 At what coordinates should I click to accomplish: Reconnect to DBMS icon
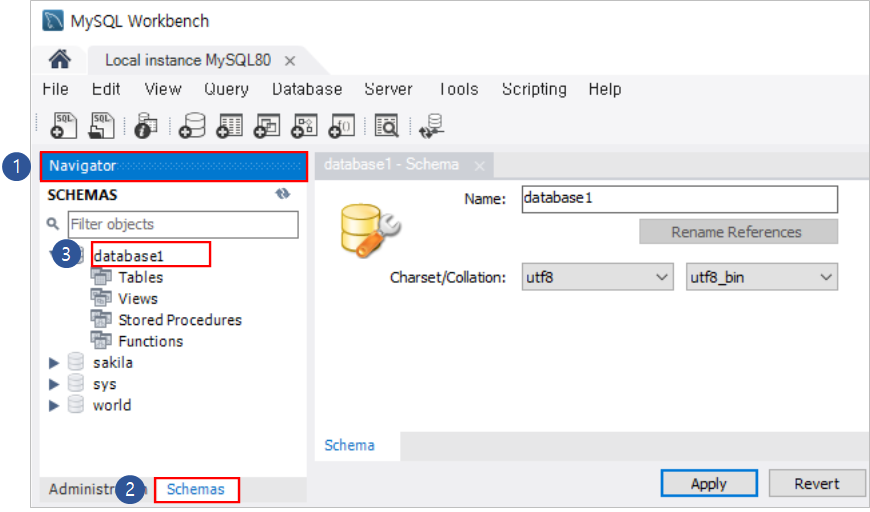click(432, 125)
